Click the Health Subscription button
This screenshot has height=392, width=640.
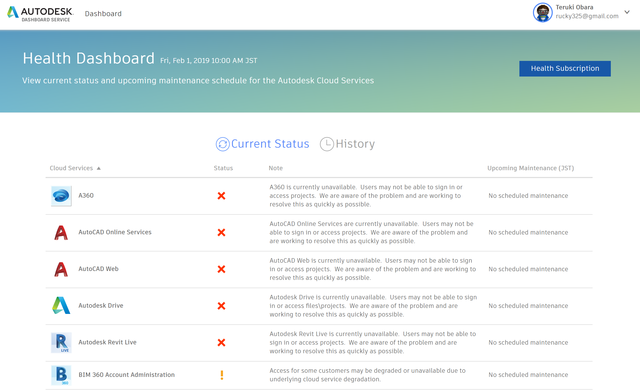[x=565, y=69]
